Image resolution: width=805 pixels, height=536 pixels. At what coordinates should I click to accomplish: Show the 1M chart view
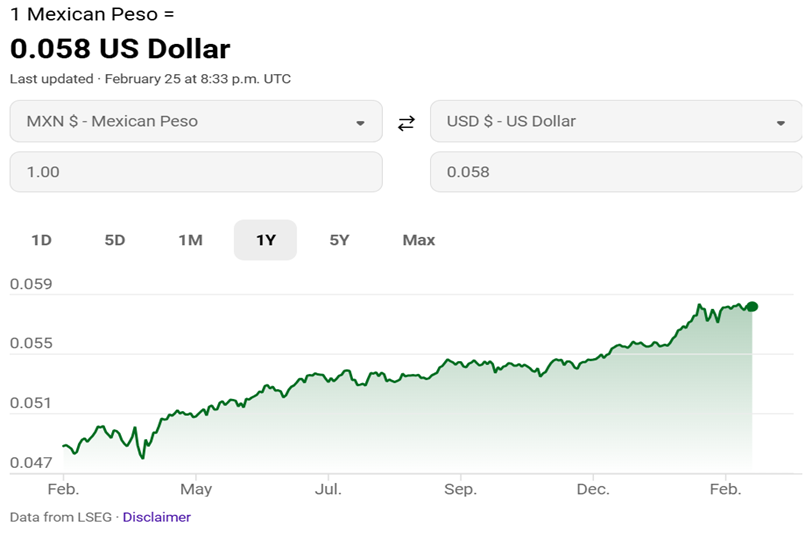pyautogui.click(x=190, y=240)
